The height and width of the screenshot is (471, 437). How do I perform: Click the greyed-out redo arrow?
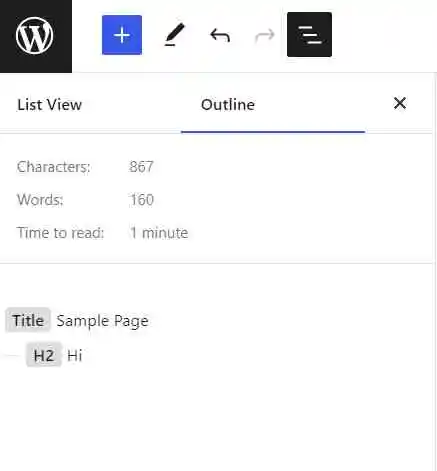pos(264,35)
